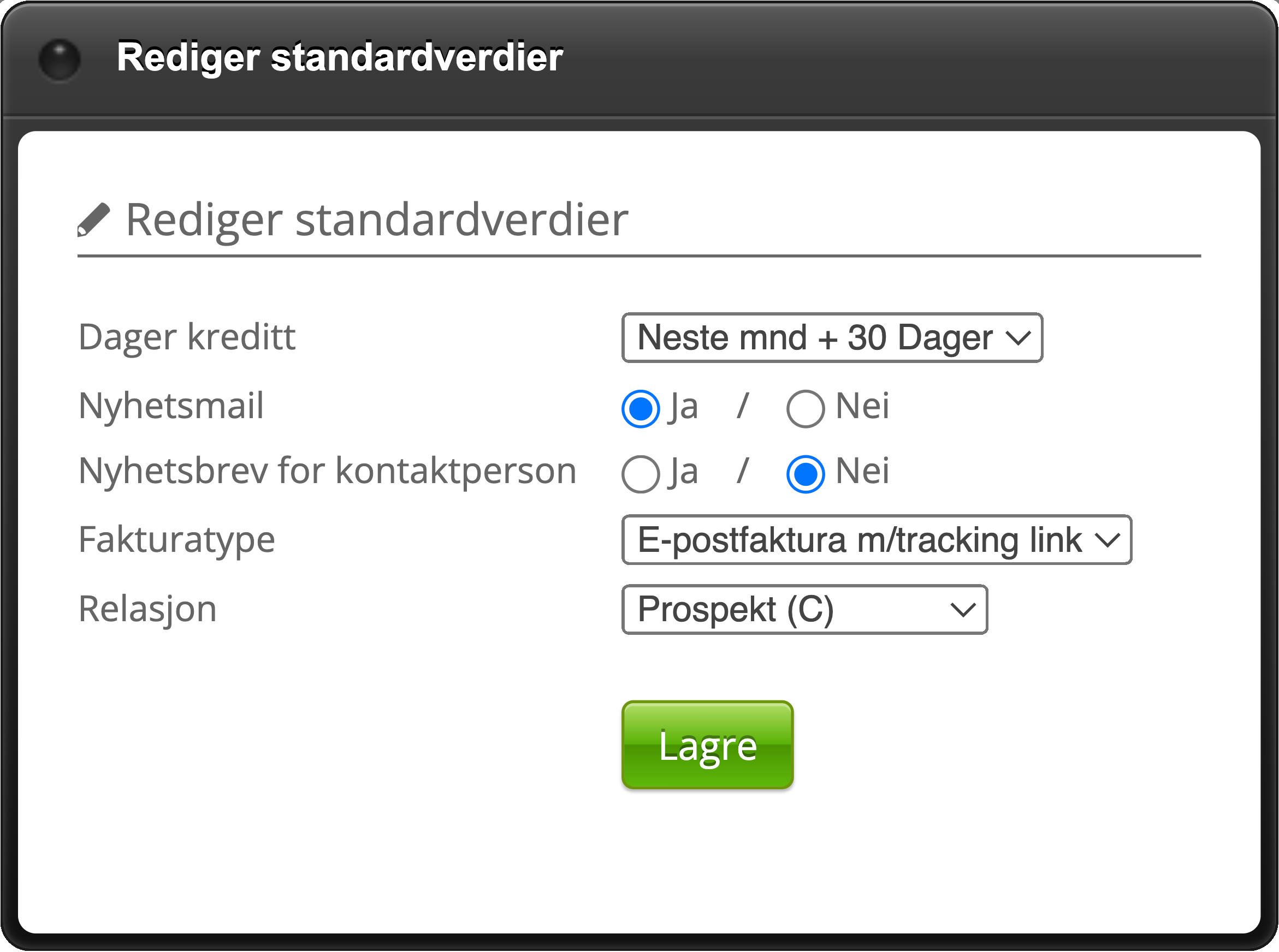Screen dimensions: 1279x952
Task: Click the dark round button in title bar
Action: pos(60,59)
